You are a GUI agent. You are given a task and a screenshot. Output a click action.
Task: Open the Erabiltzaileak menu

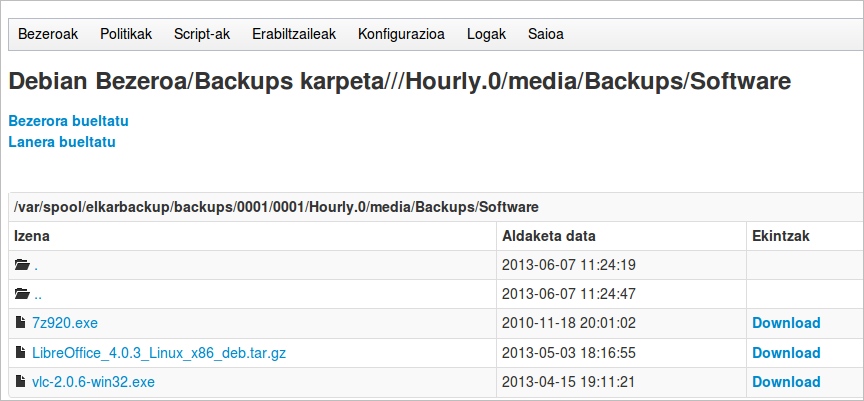click(x=294, y=34)
